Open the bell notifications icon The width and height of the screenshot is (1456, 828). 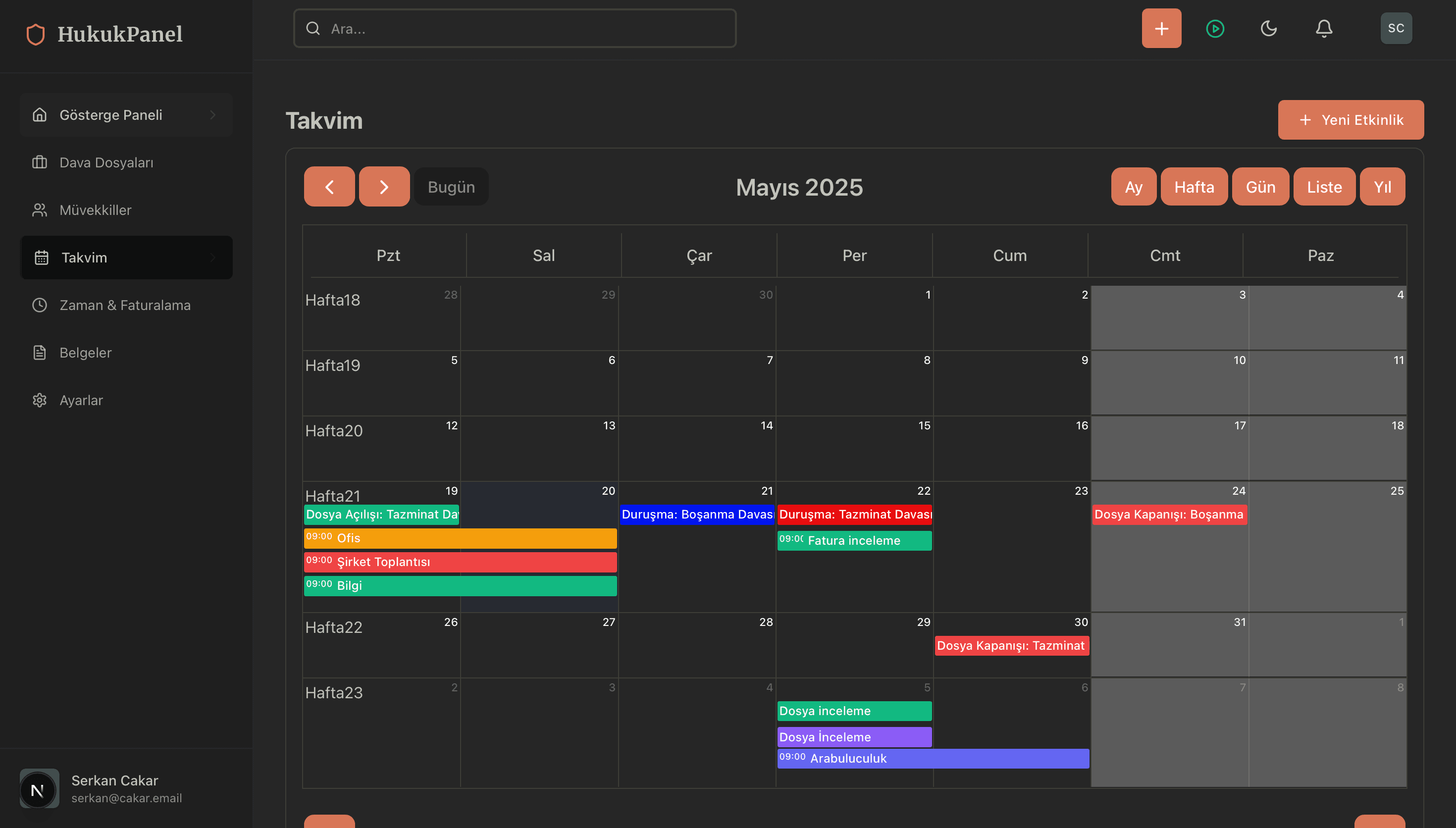point(1324,28)
